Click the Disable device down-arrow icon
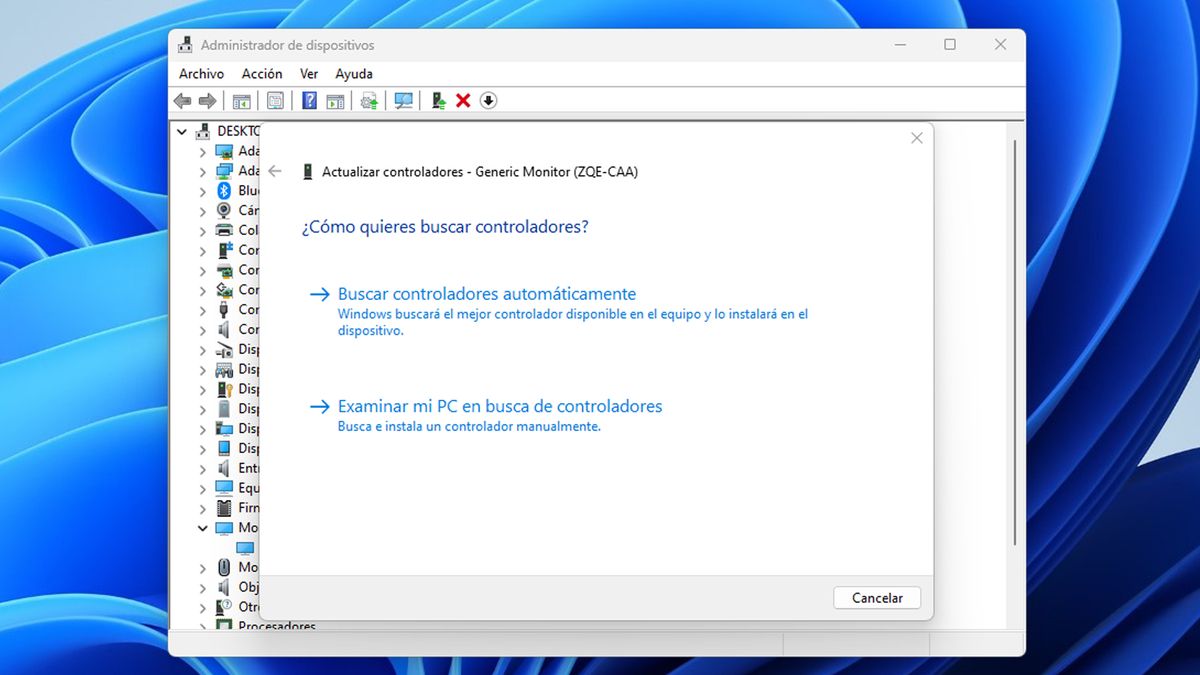The width and height of the screenshot is (1200, 675). [488, 100]
